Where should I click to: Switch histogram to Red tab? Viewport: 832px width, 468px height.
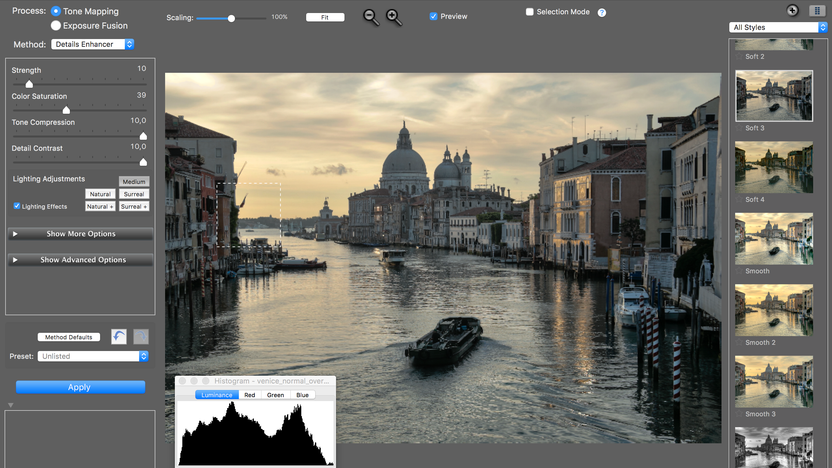[249, 395]
